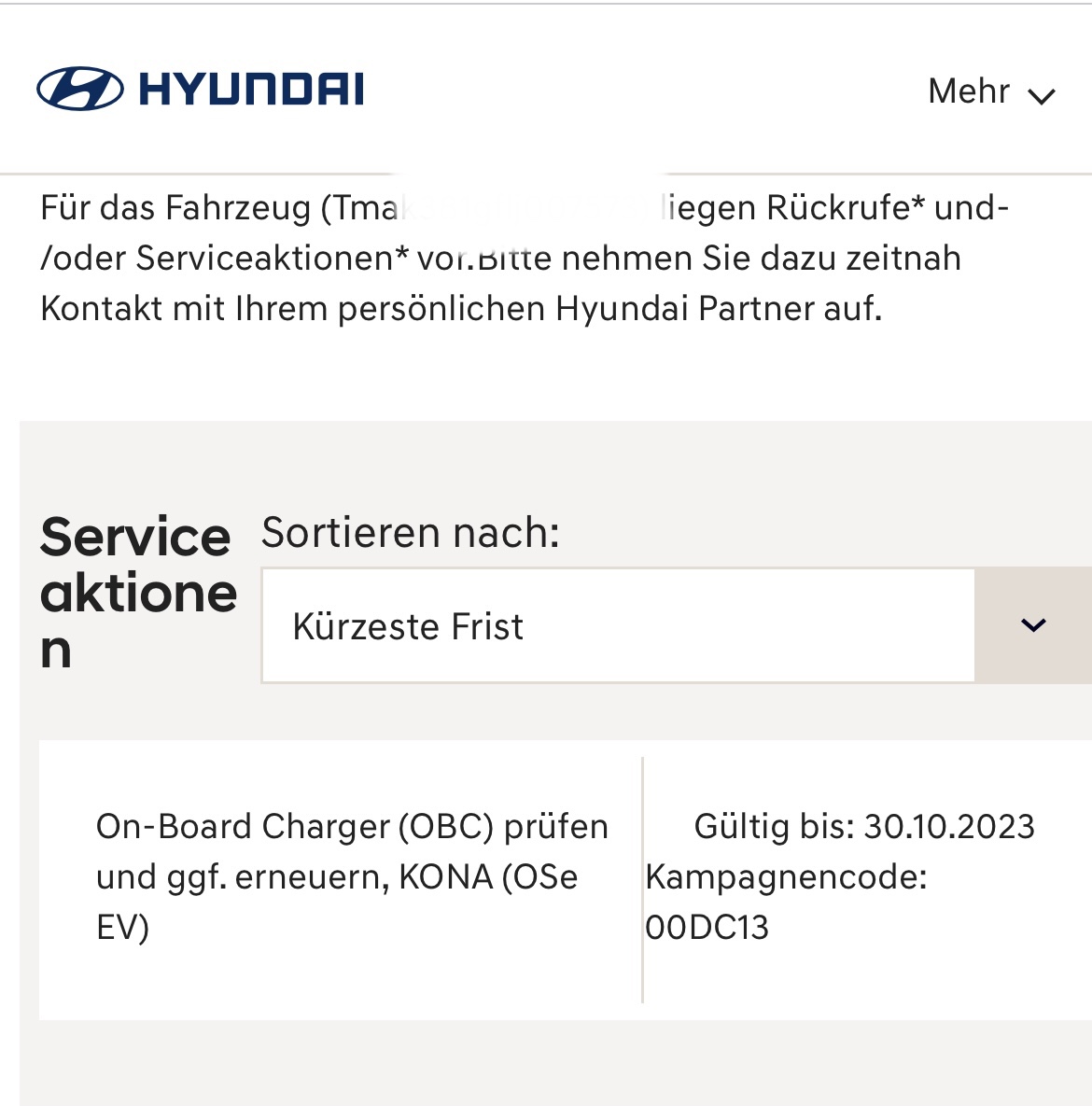Click the Hyundai oval emblem logo

point(79,90)
